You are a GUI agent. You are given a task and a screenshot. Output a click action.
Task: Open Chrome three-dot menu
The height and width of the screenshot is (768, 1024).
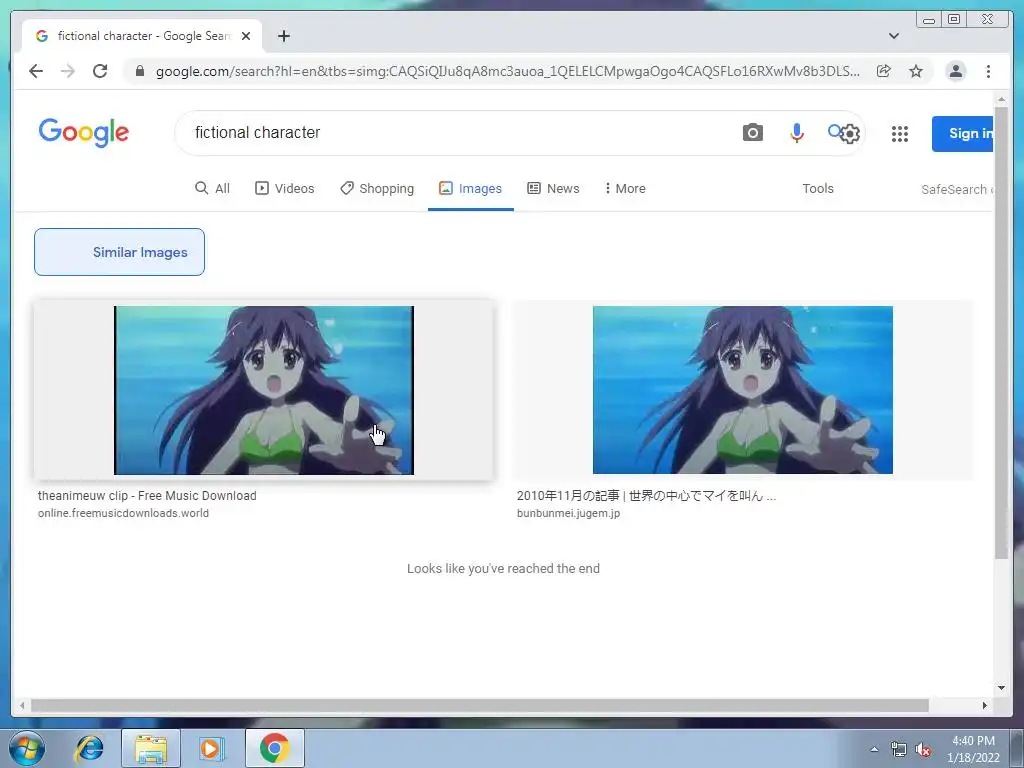[988, 71]
